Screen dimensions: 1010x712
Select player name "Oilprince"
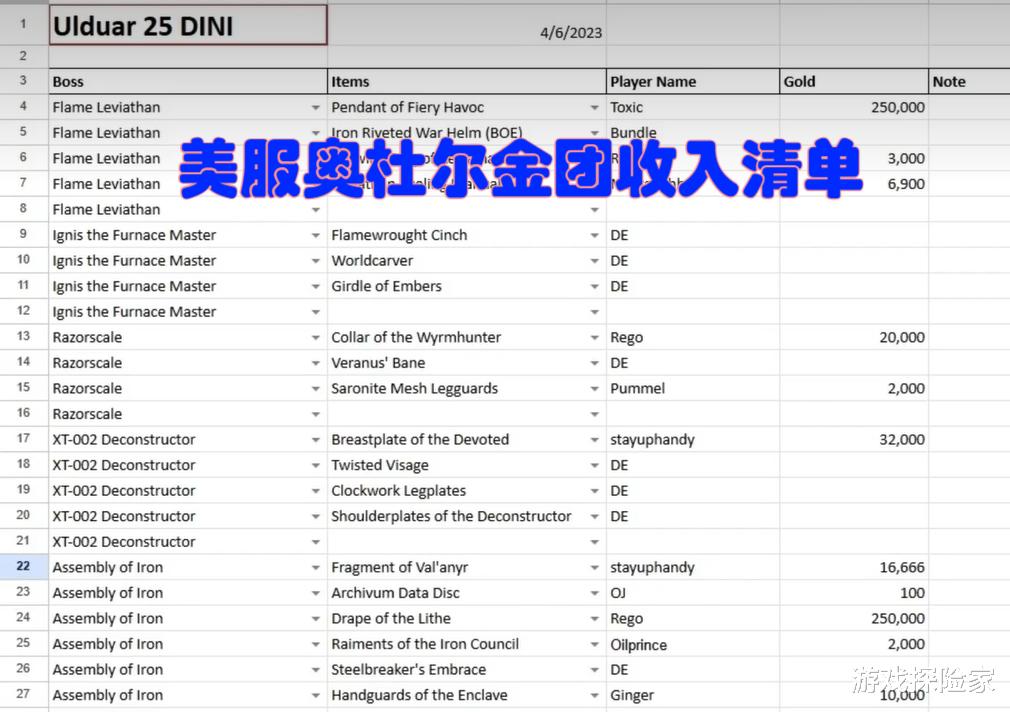pos(693,644)
